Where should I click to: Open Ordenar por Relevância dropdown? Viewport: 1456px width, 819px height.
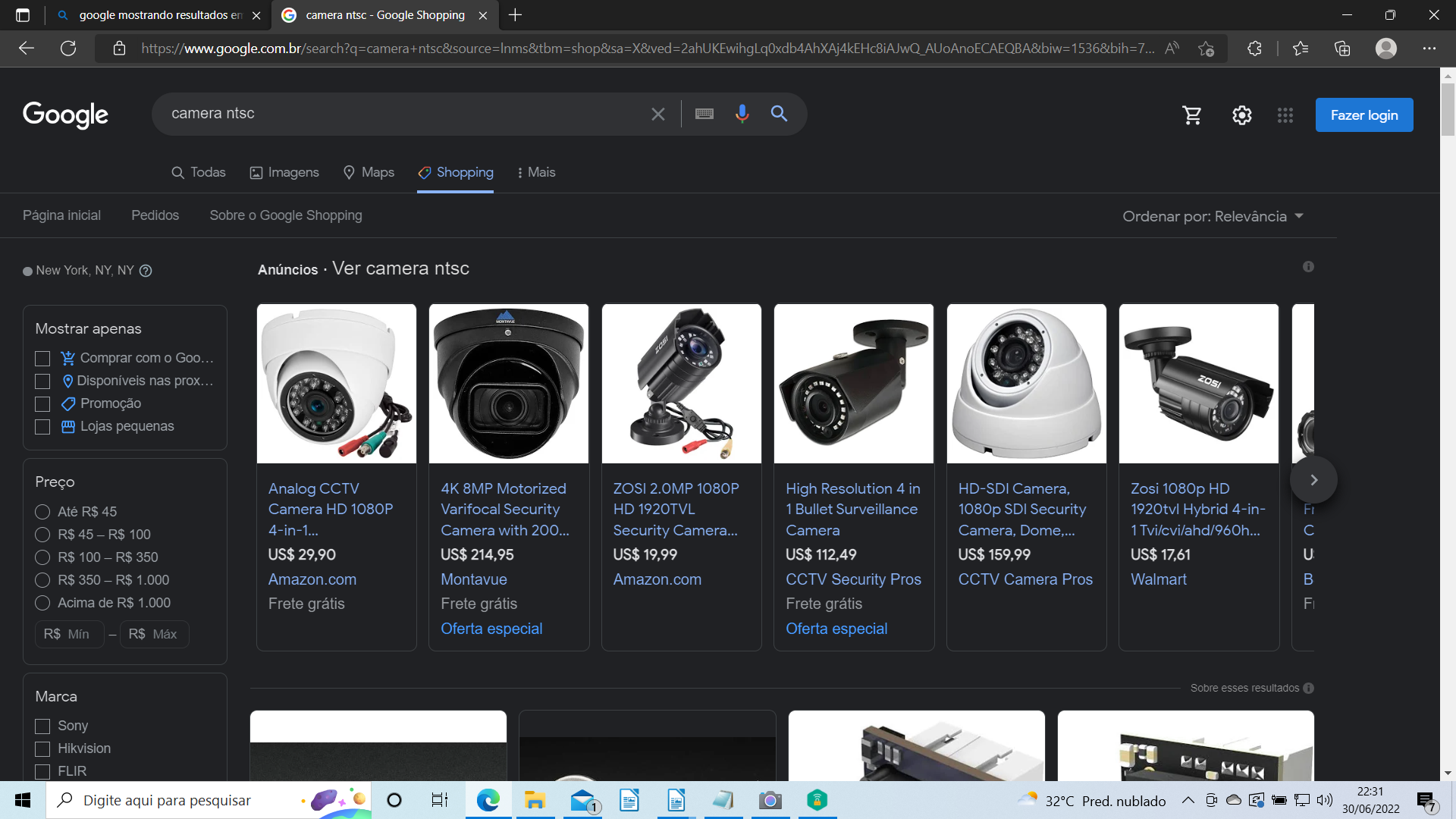pyautogui.click(x=1213, y=216)
